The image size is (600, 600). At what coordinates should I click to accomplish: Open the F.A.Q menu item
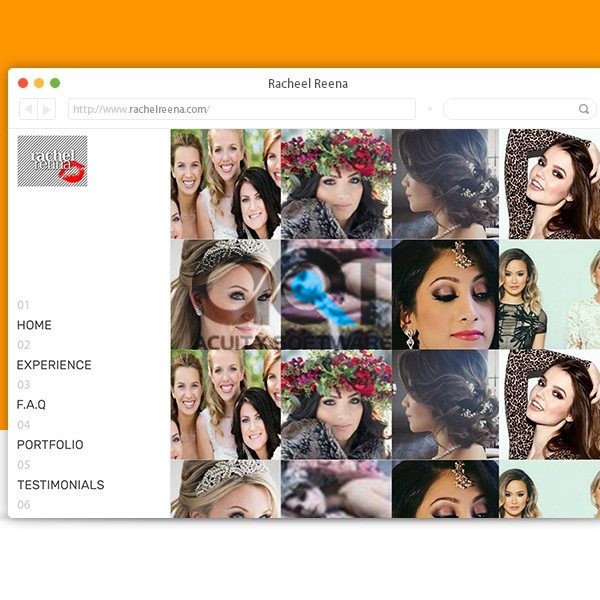pos(31,405)
